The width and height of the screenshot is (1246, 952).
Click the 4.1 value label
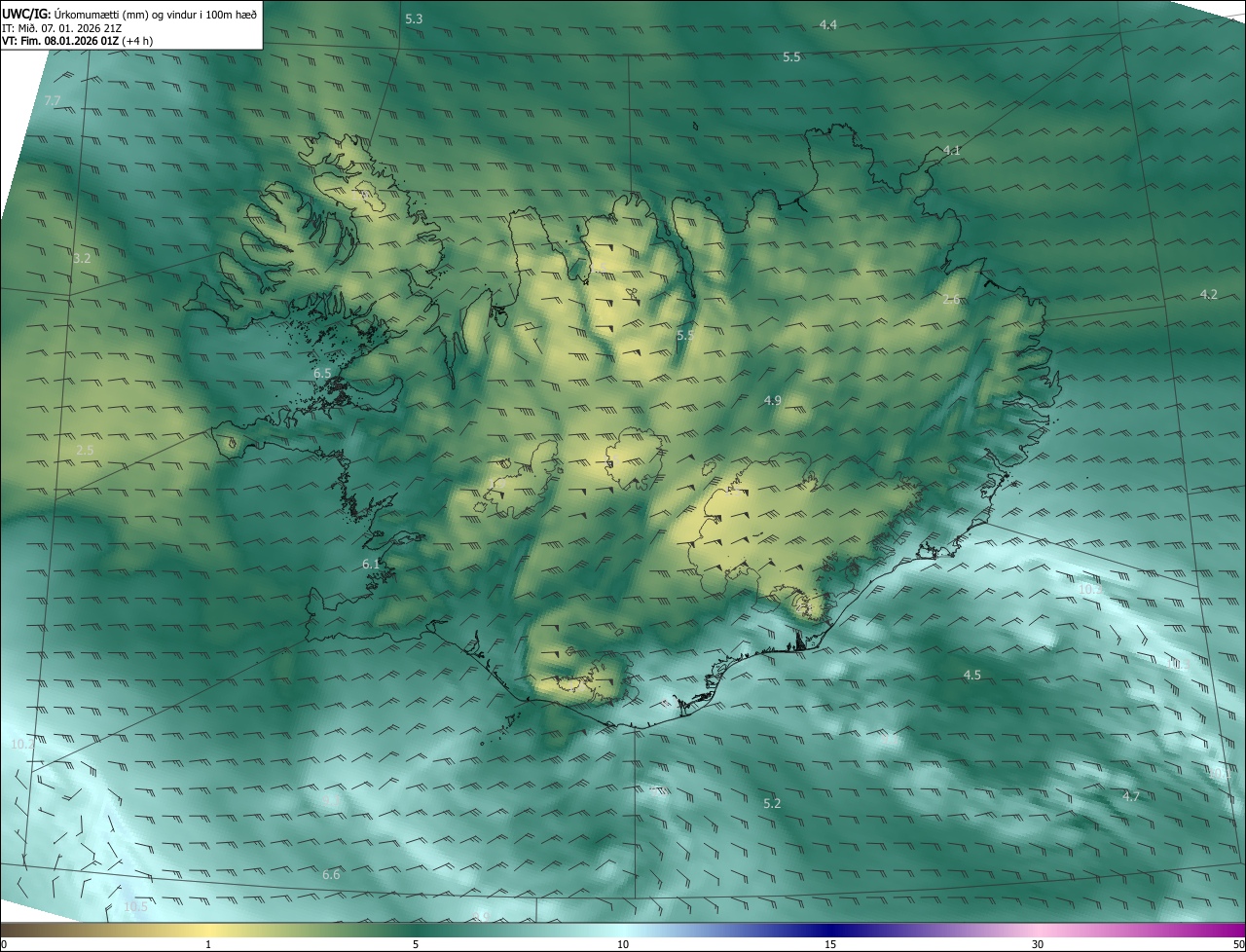(952, 150)
